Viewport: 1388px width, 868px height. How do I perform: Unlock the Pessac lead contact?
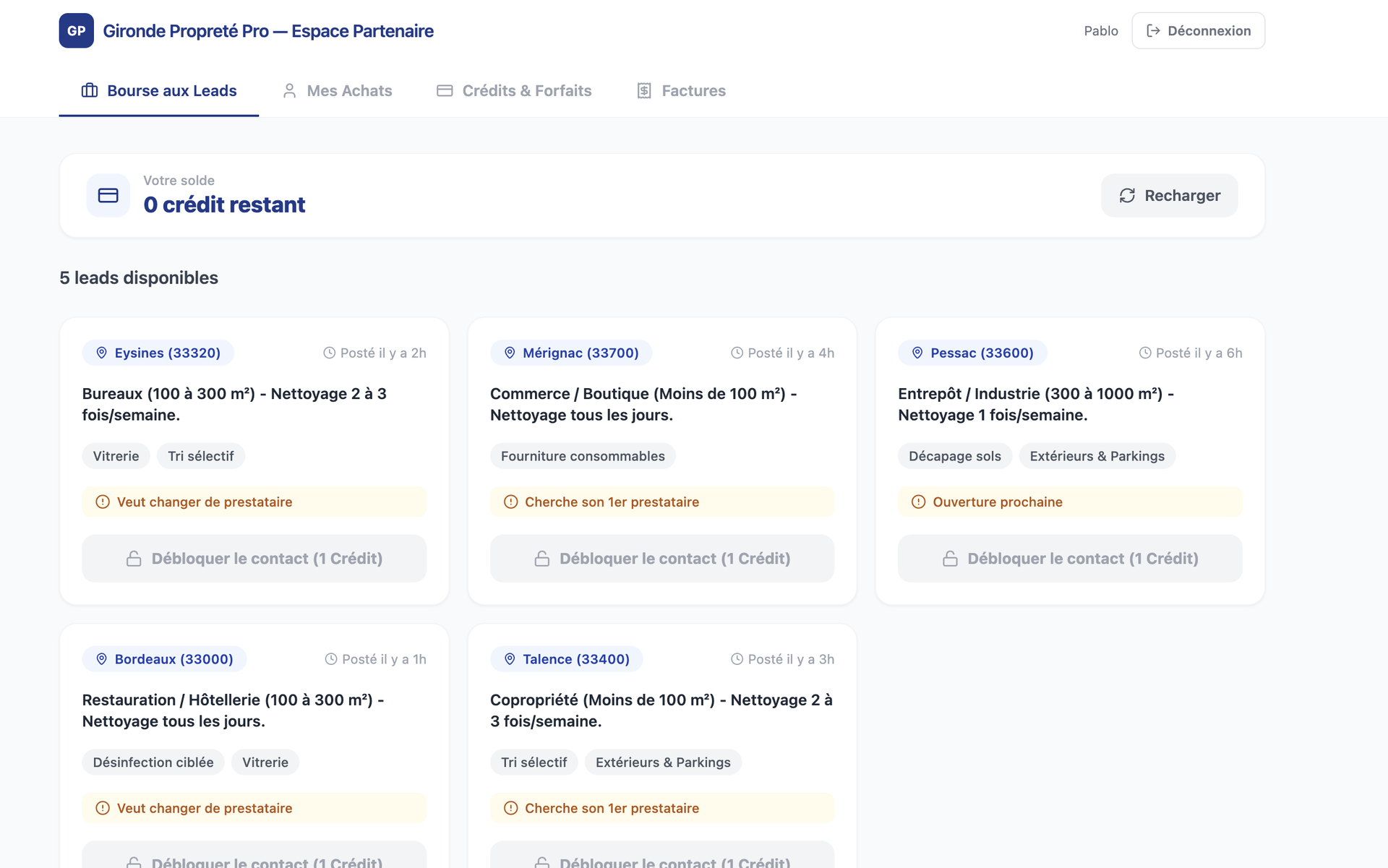tap(1070, 559)
